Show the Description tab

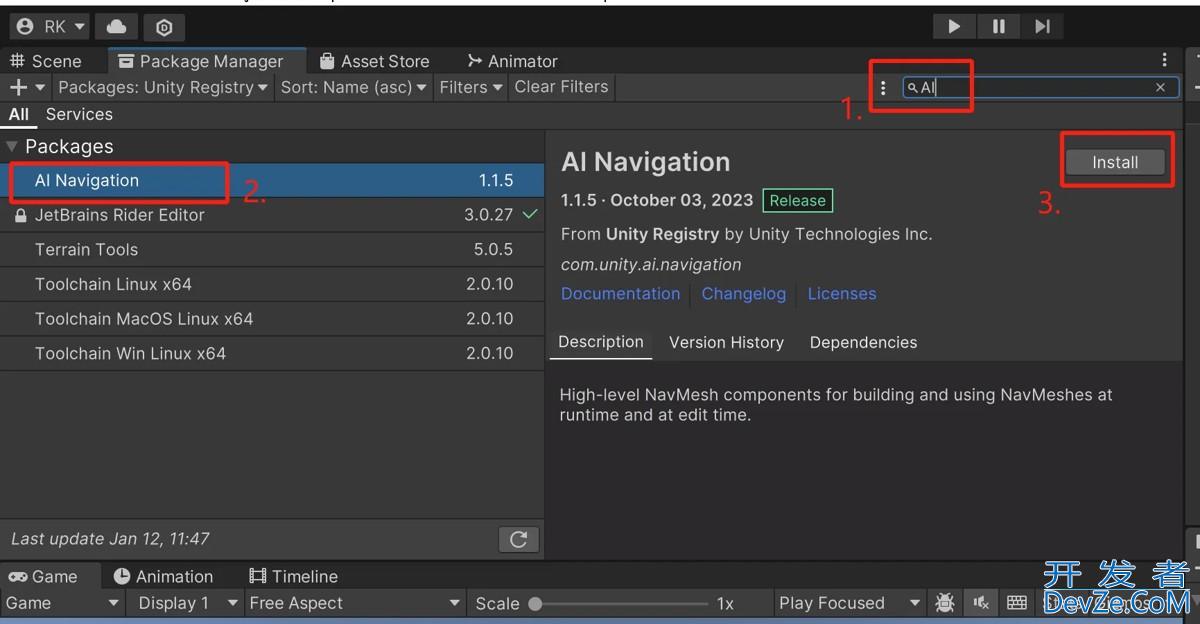[601, 342]
